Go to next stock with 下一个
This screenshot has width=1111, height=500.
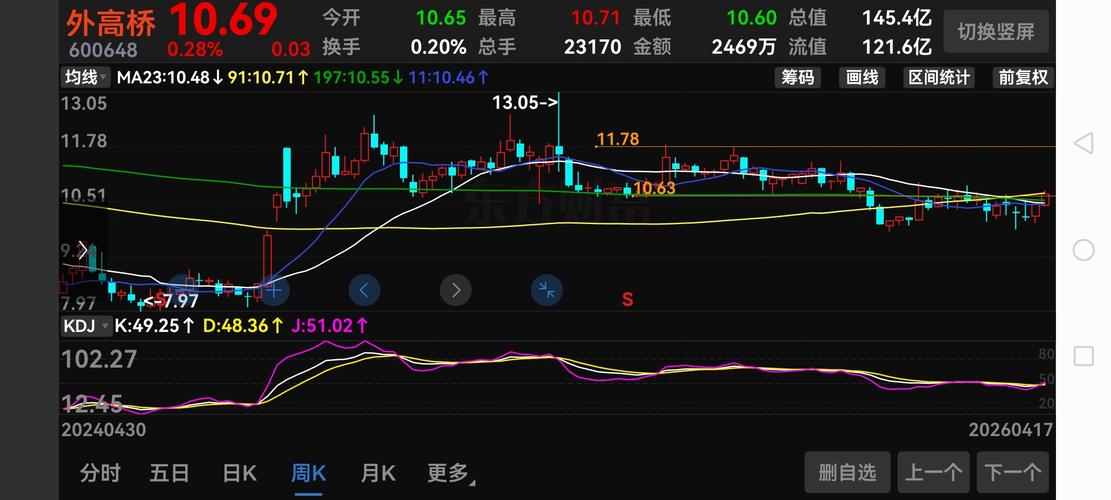pos(1013,472)
